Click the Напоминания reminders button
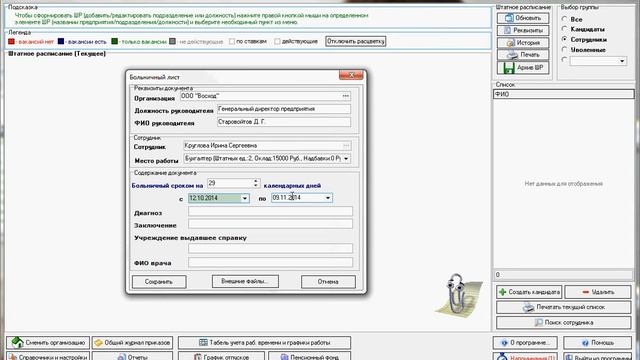The width and height of the screenshot is (640, 360). (x=526, y=356)
